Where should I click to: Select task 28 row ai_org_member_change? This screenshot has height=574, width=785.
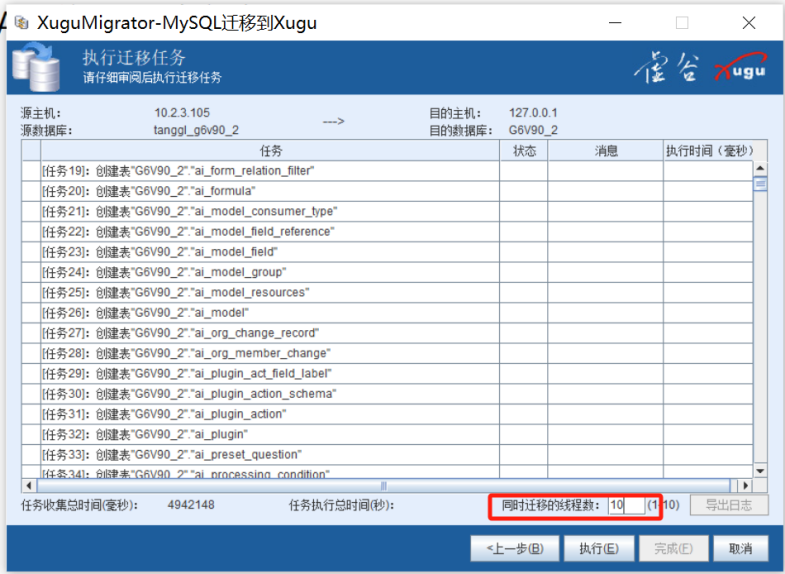(387, 353)
